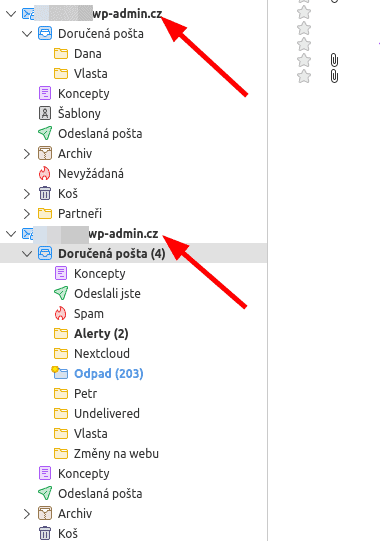Viewport: 380px width, 541px height.
Task: Open the Odeslali jste sent icon
Action: (x=61, y=294)
